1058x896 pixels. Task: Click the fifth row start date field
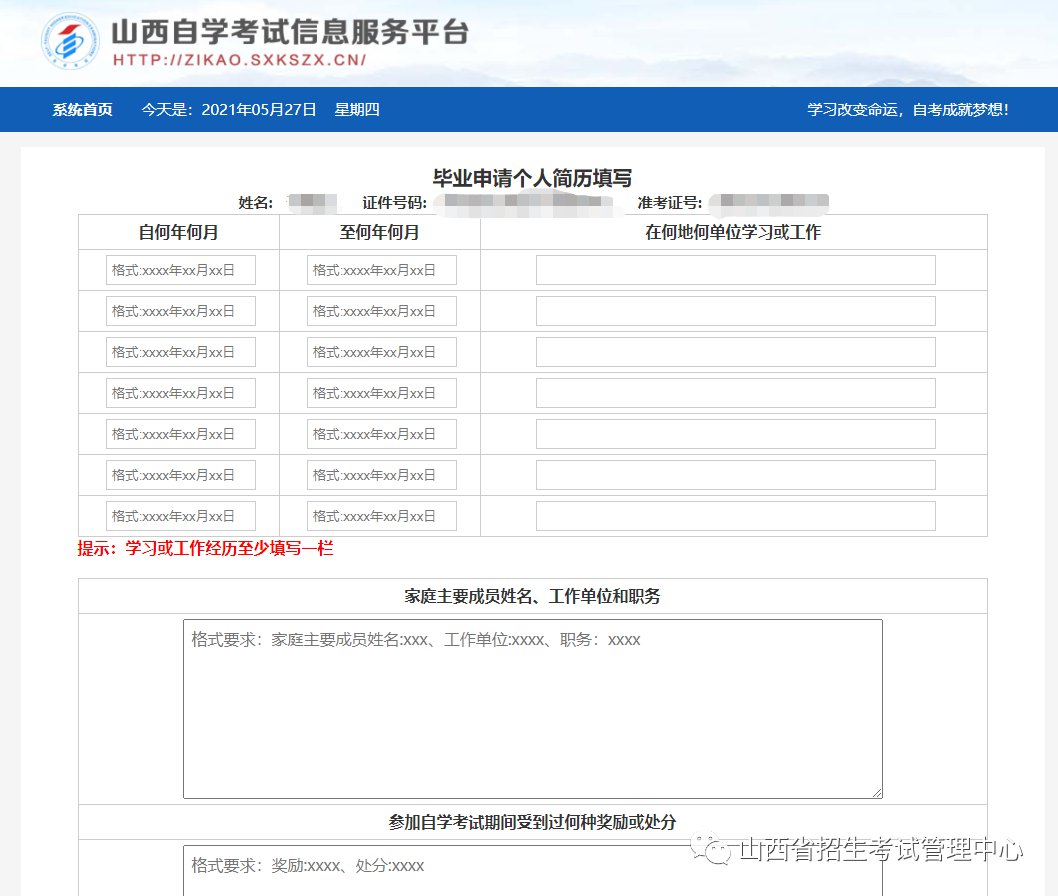point(181,434)
